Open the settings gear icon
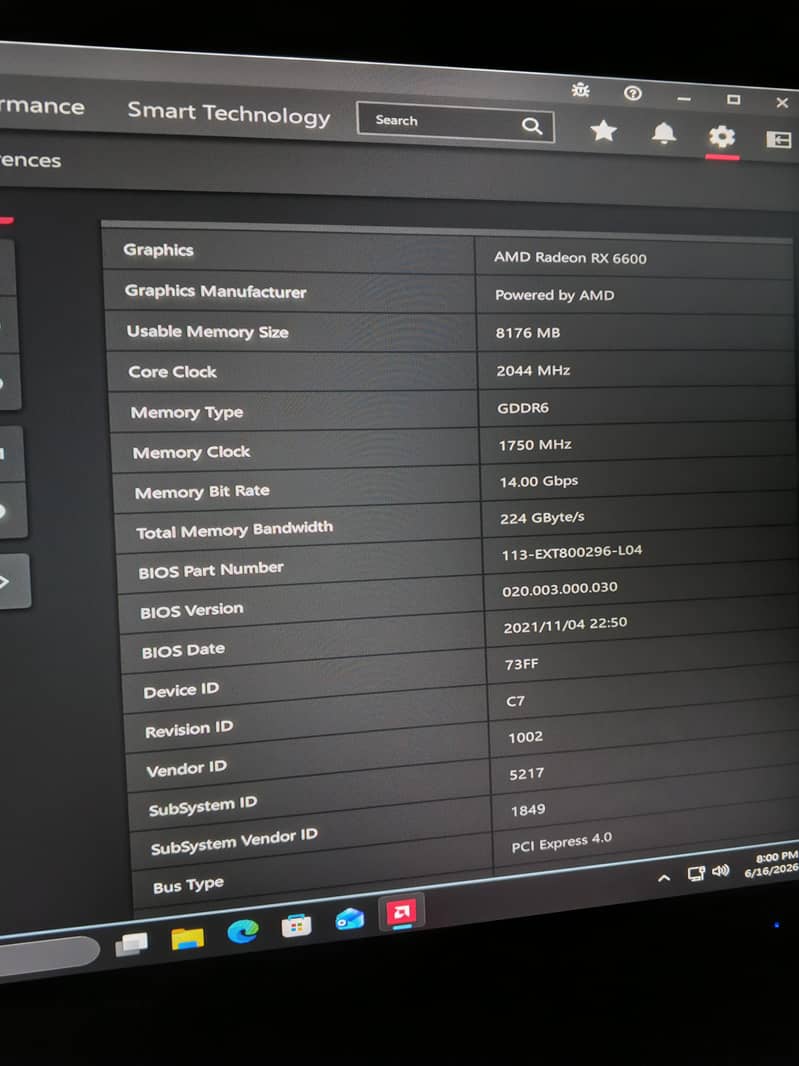The image size is (799, 1066). pos(721,137)
